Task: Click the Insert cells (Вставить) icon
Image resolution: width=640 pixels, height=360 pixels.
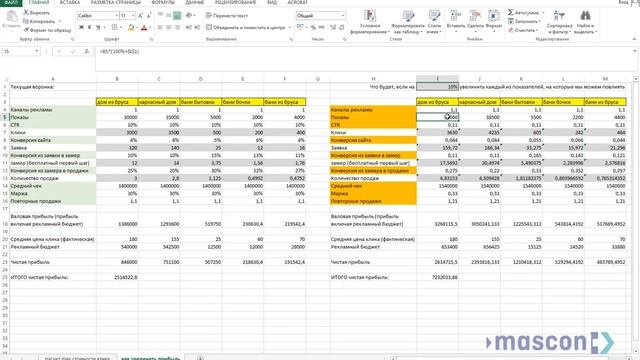Action: 456,16
